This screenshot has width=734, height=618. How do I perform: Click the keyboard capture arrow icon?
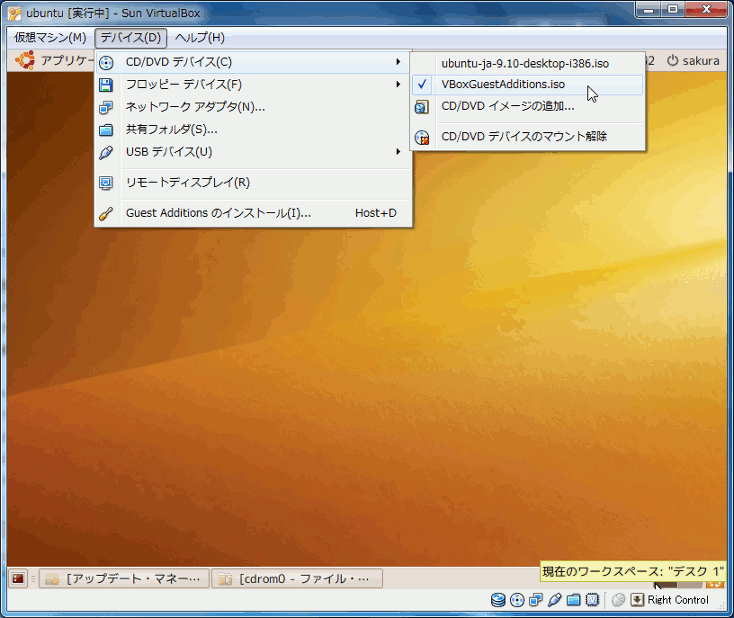637,600
